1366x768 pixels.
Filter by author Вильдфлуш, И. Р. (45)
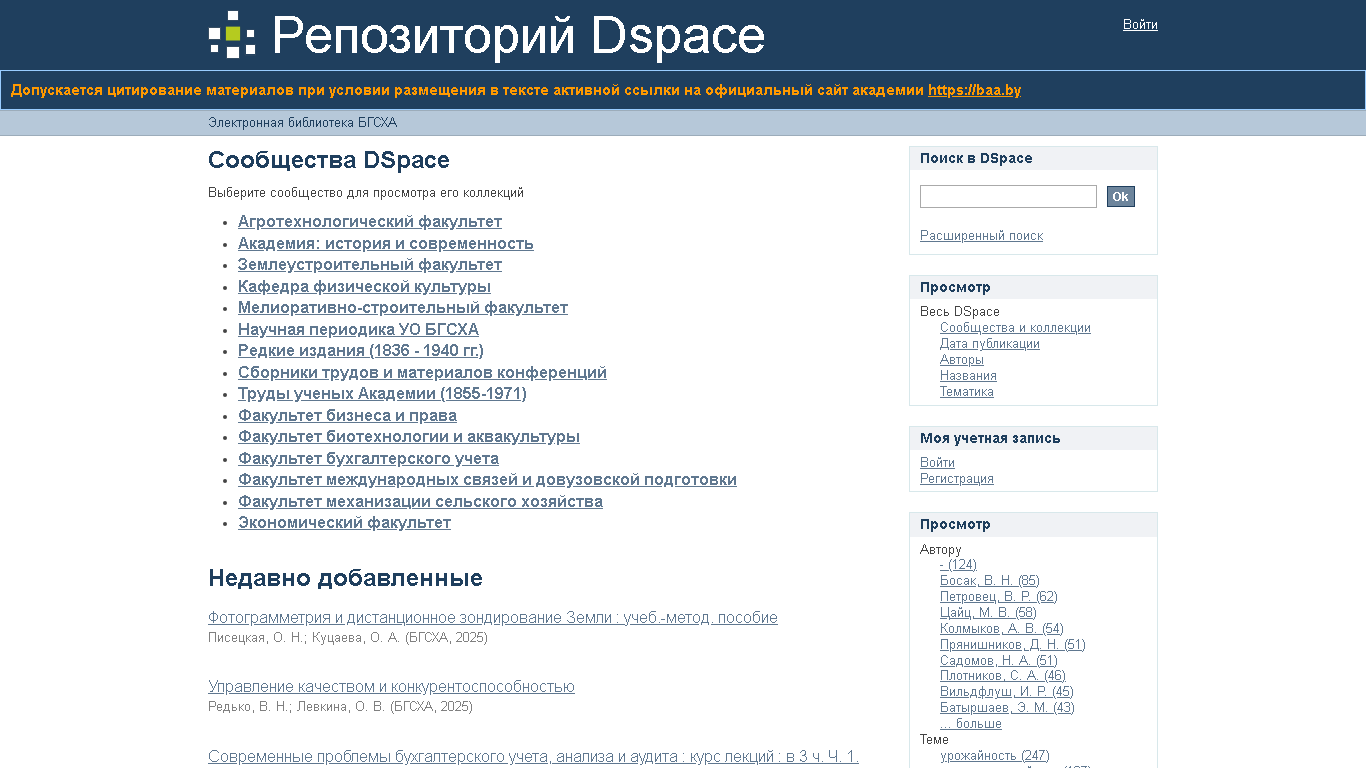tap(1006, 692)
